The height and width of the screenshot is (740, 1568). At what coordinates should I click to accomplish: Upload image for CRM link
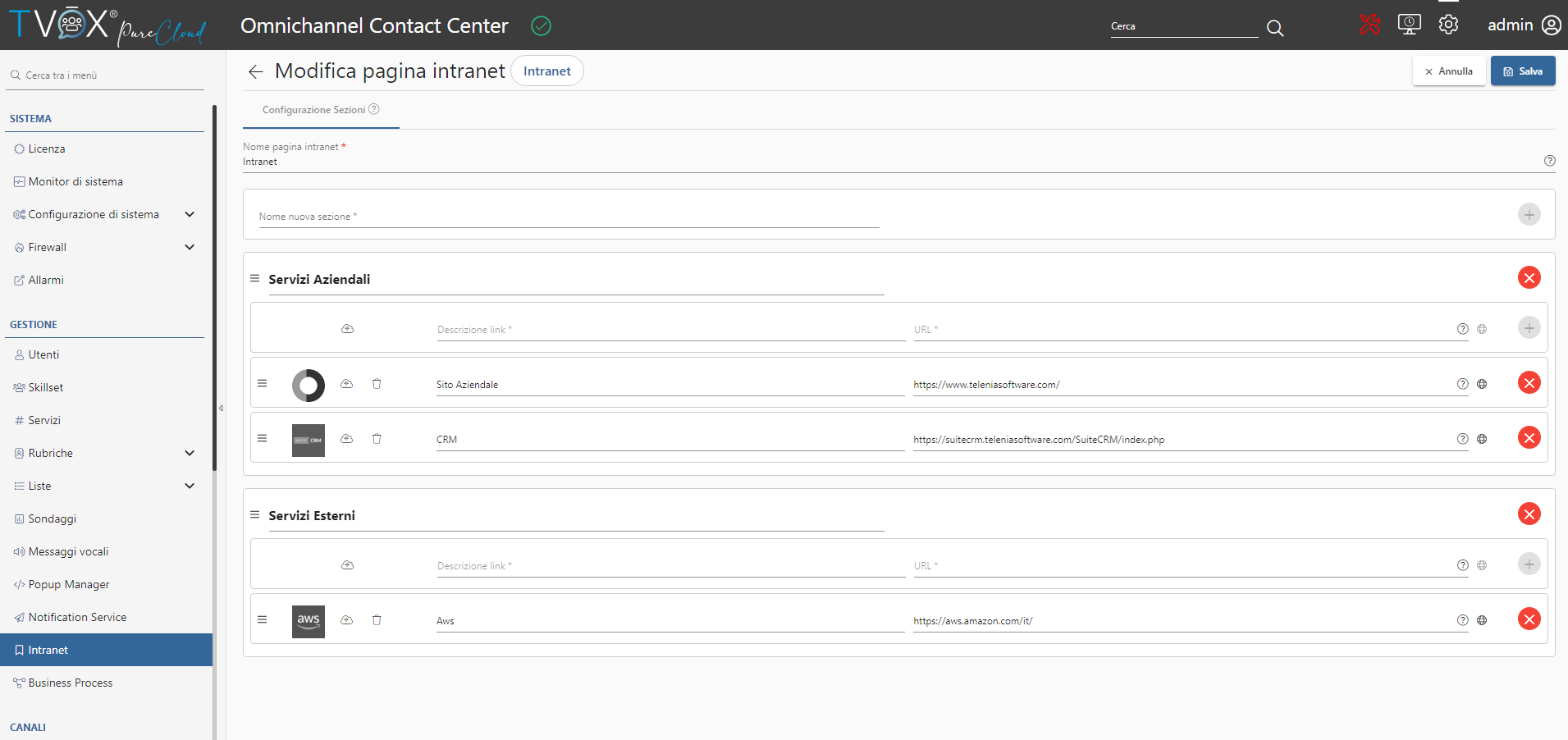347,439
